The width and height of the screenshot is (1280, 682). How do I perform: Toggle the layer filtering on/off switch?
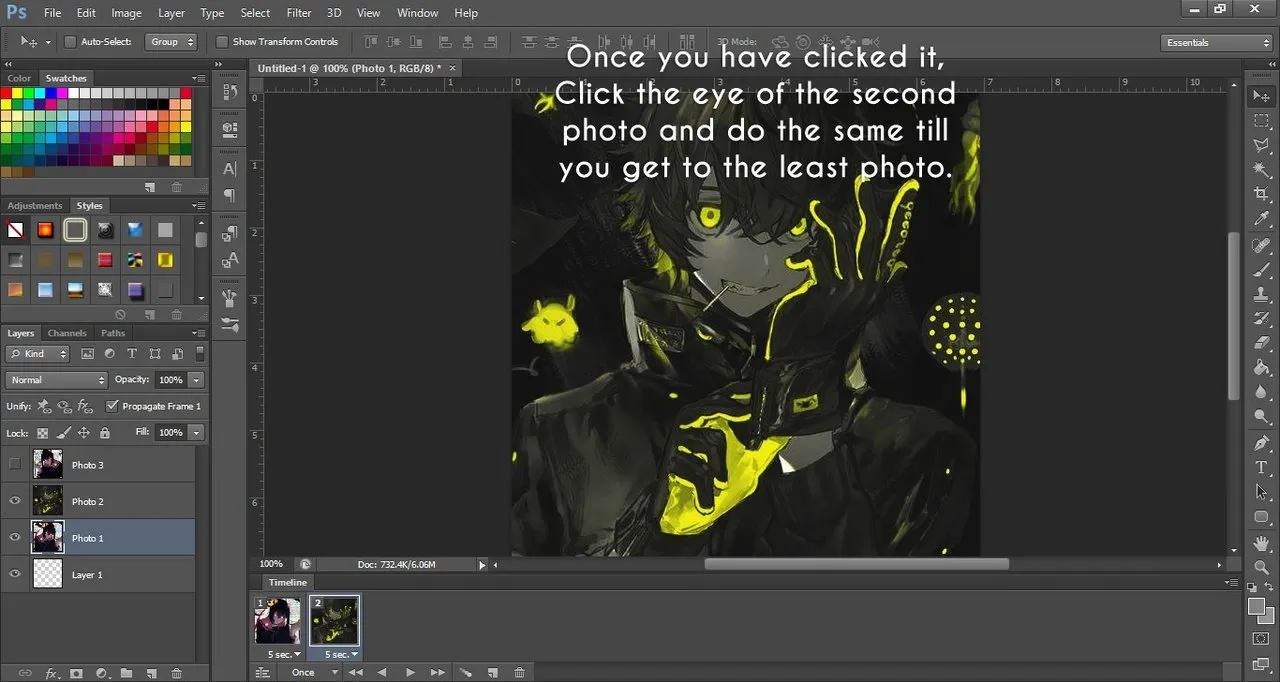tap(200, 354)
